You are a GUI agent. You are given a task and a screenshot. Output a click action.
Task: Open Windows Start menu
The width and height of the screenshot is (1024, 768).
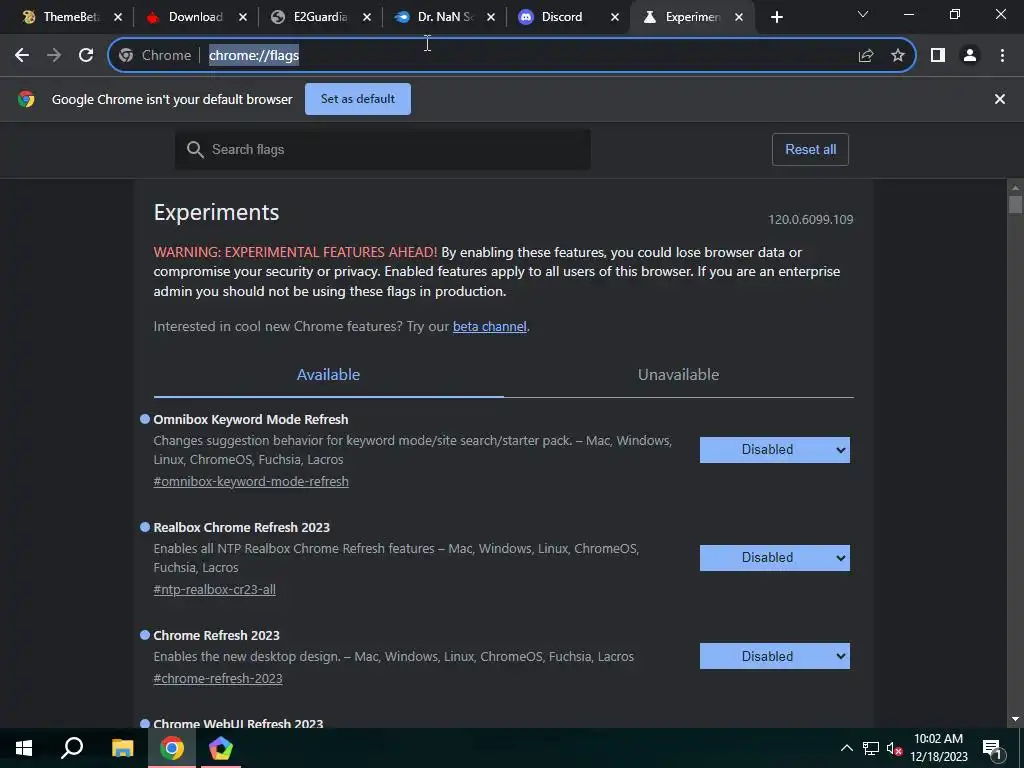pyautogui.click(x=24, y=748)
